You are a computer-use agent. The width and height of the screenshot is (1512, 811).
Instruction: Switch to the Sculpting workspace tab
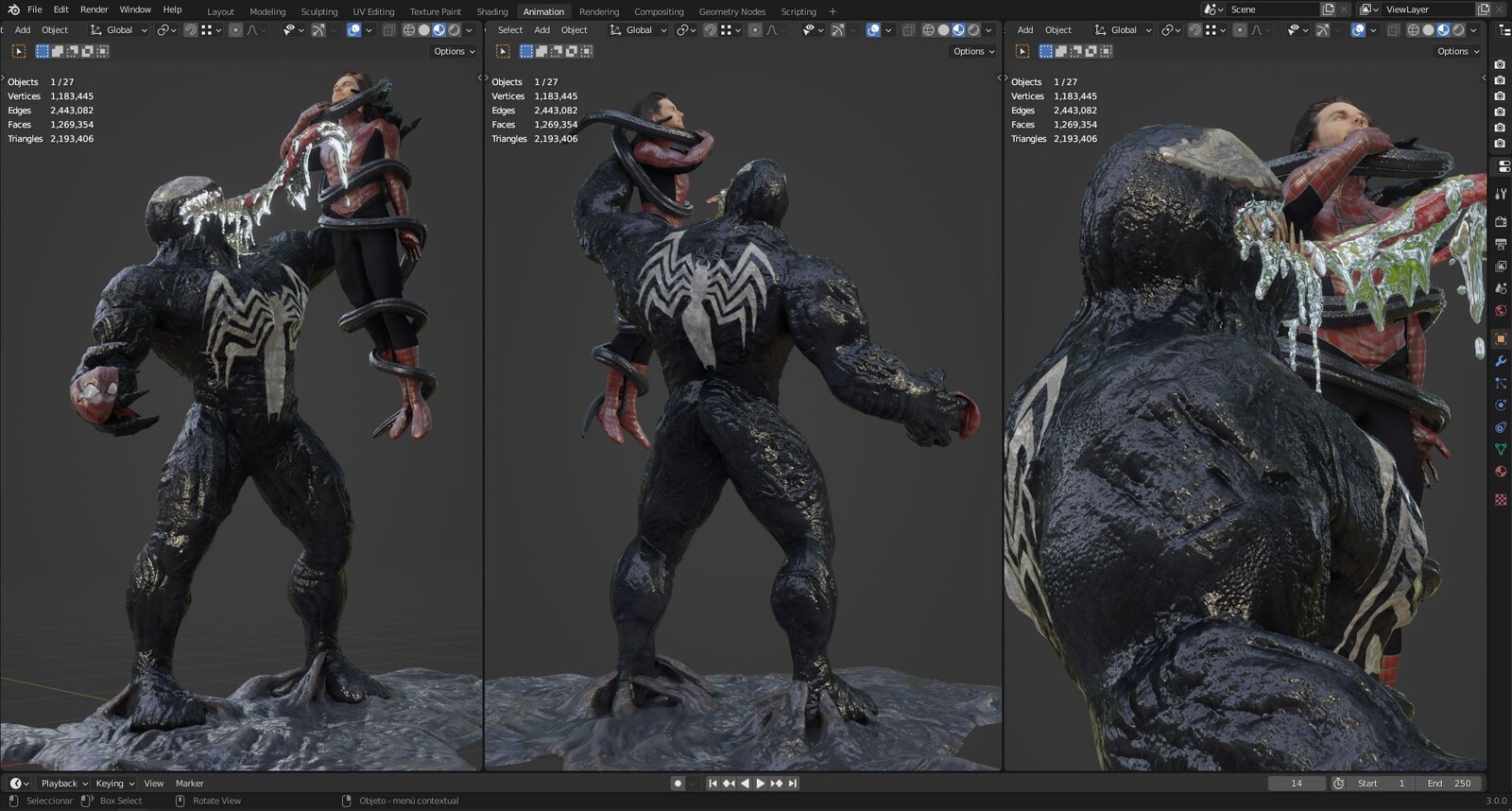[318, 11]
